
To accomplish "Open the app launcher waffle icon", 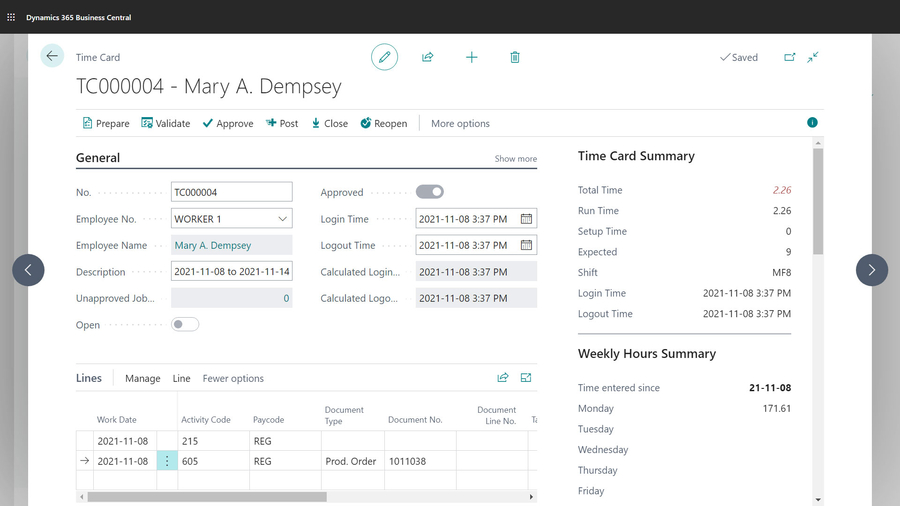I will point(11,17).
